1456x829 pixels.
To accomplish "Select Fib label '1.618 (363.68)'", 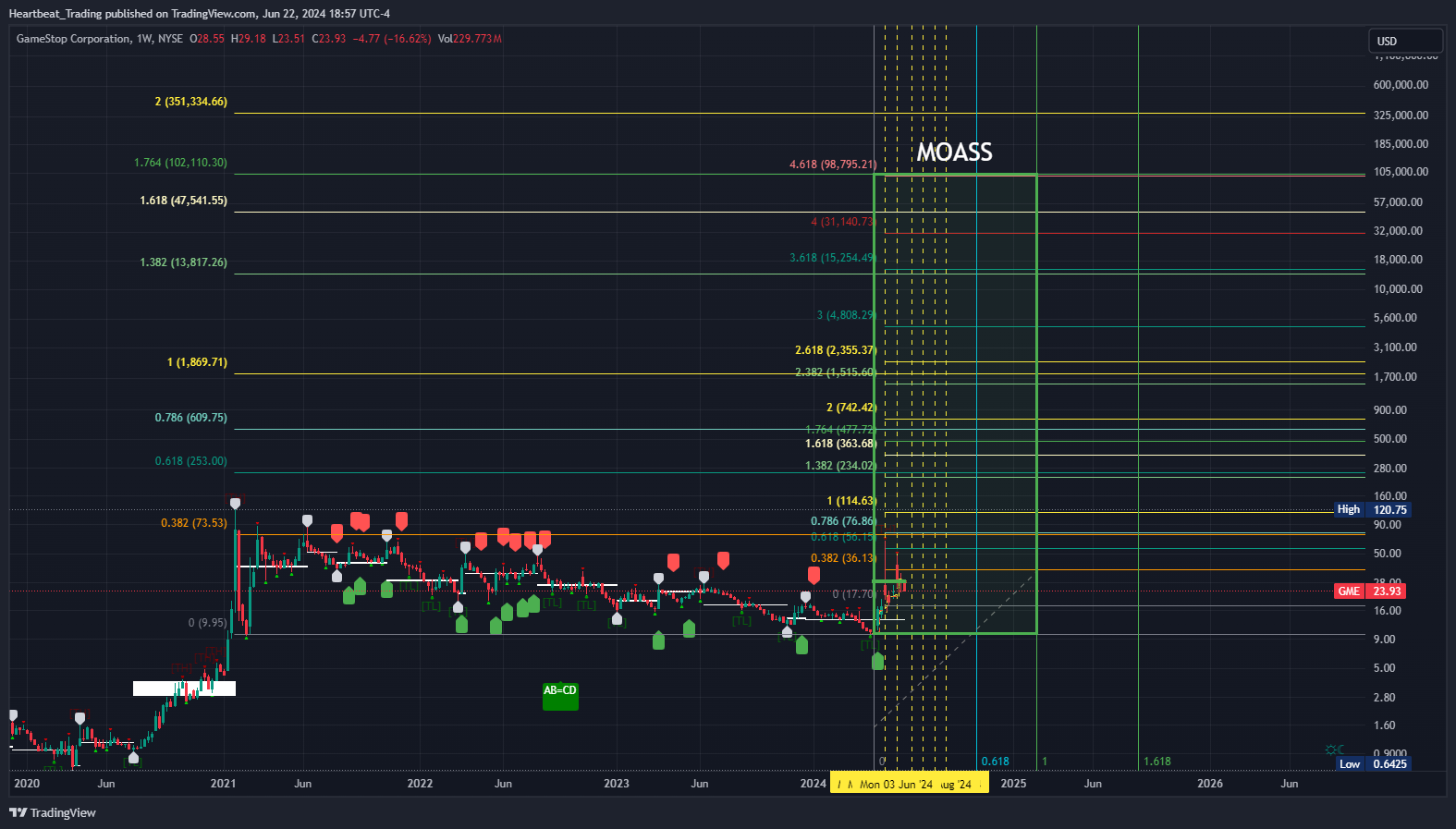I will [839, 444].
